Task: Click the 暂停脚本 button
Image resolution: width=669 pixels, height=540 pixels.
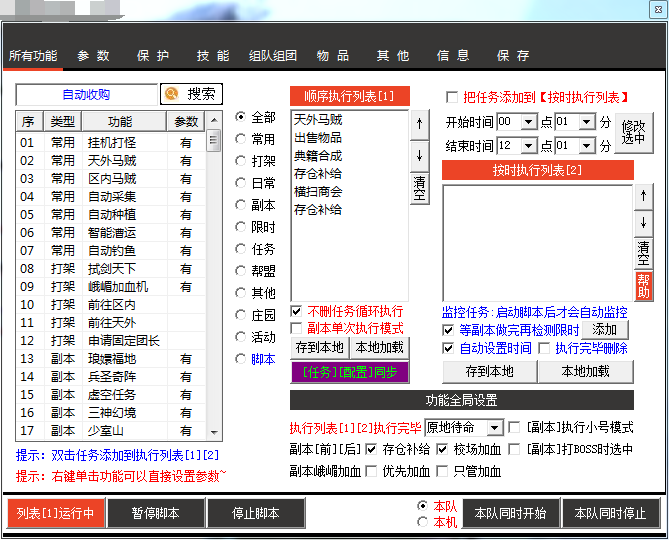Action: click(x=155, y=513)
